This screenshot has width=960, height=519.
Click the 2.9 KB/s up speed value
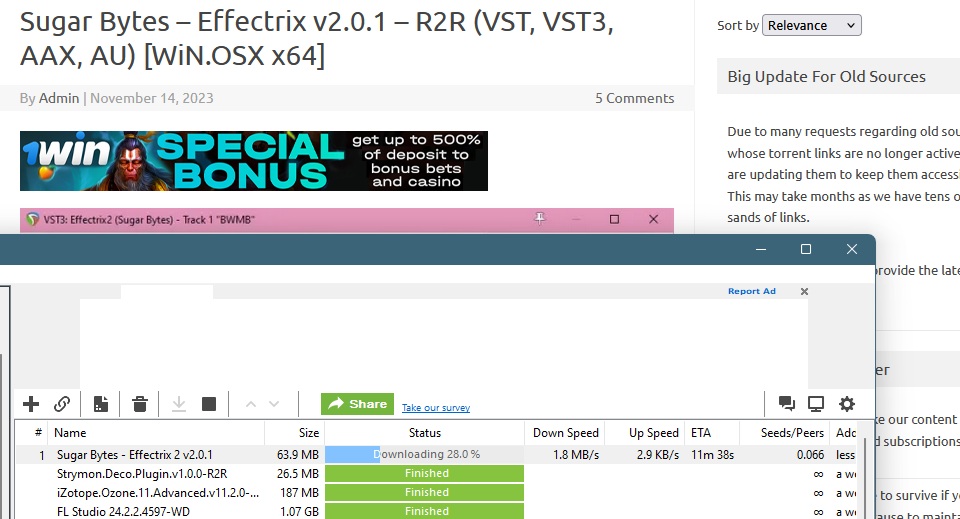658,455
